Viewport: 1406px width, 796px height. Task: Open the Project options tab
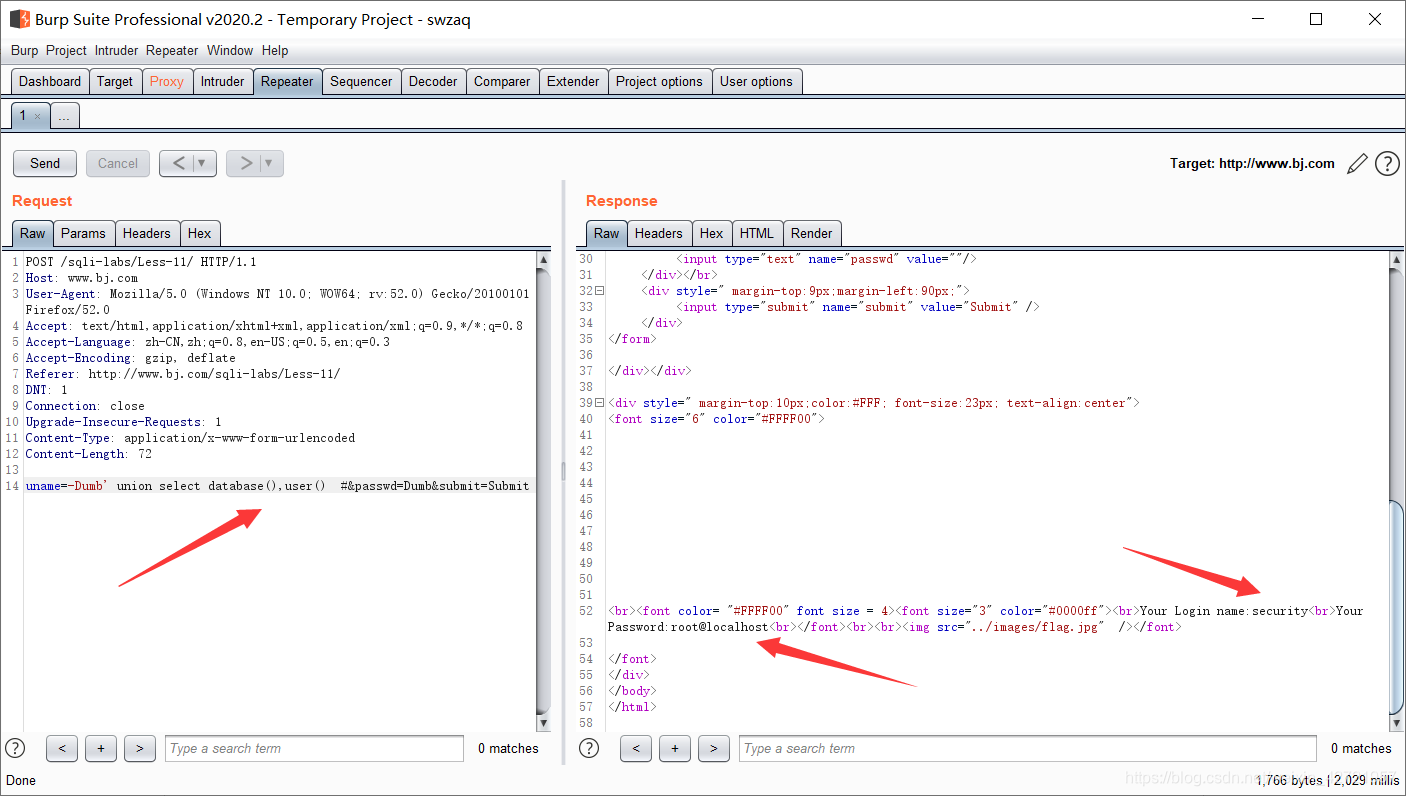(x=659, y=81)
